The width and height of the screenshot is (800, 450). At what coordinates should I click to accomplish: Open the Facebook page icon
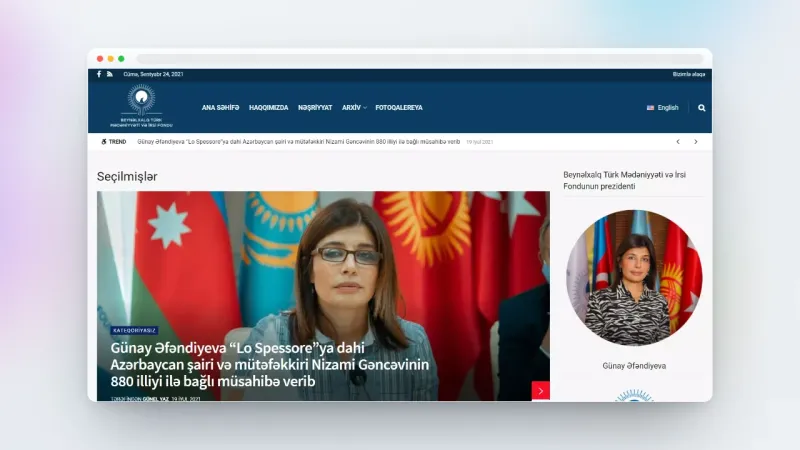pyautogui.click(x=99, y=74)
